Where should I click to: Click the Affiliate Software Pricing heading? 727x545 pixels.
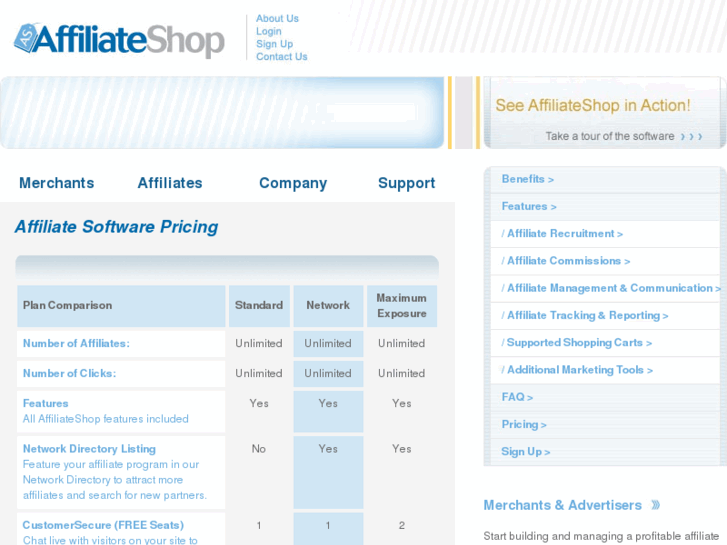click(x=116, y=227)
